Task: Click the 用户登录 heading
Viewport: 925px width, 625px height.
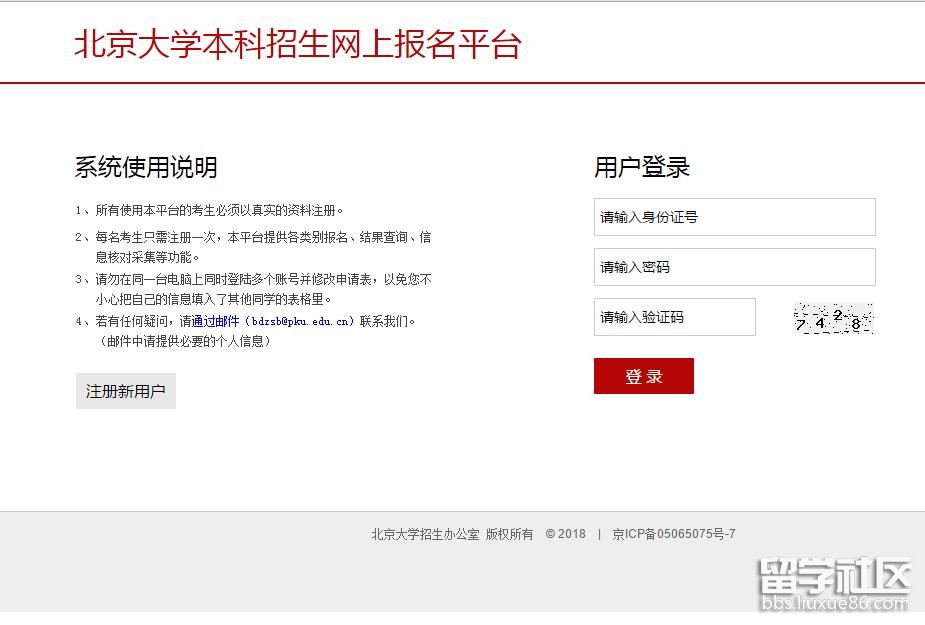Action: (642, 167)
